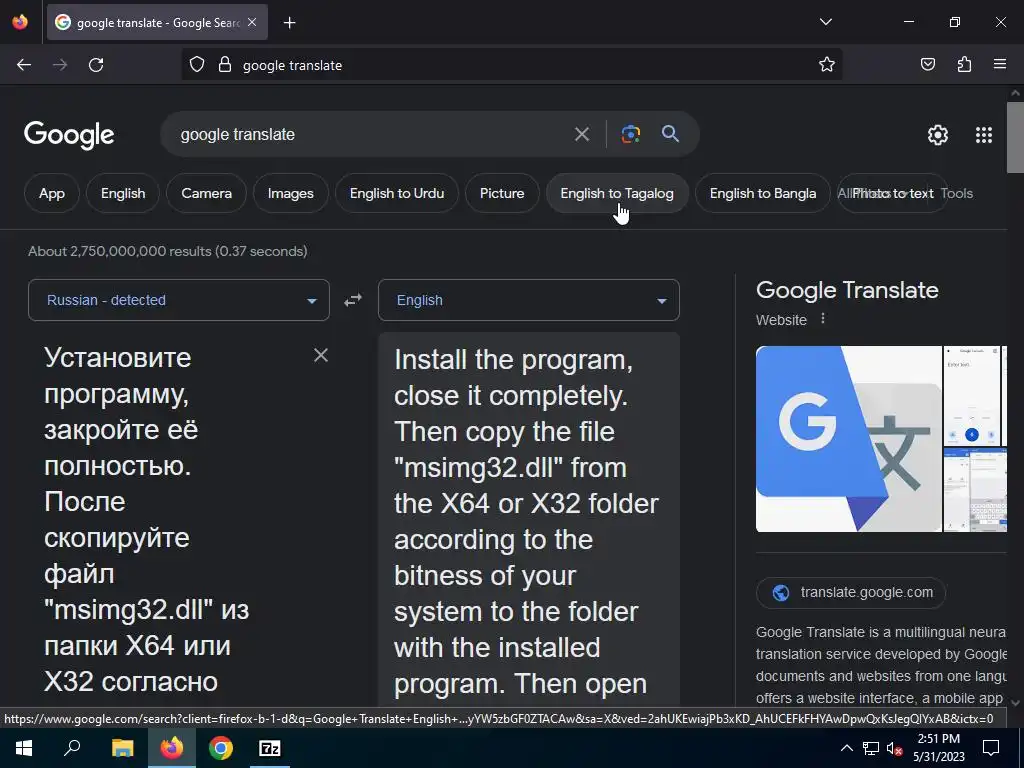The width and height of the screenshot is (1024, 768).
Task: Show hidden system tray icons
Action: coord(846,748)
